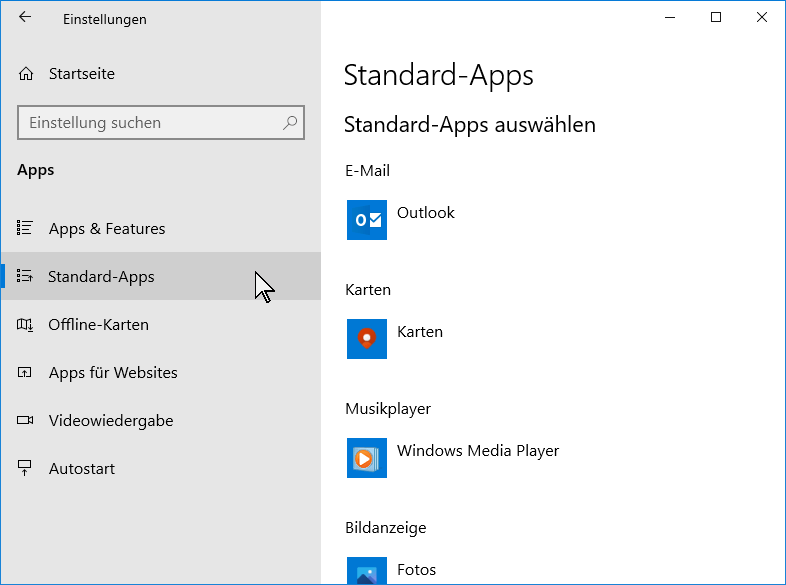Viewport: 786px width, 585px height.
Task: Select the Autostart icon
Action: (x=25, y=468)
